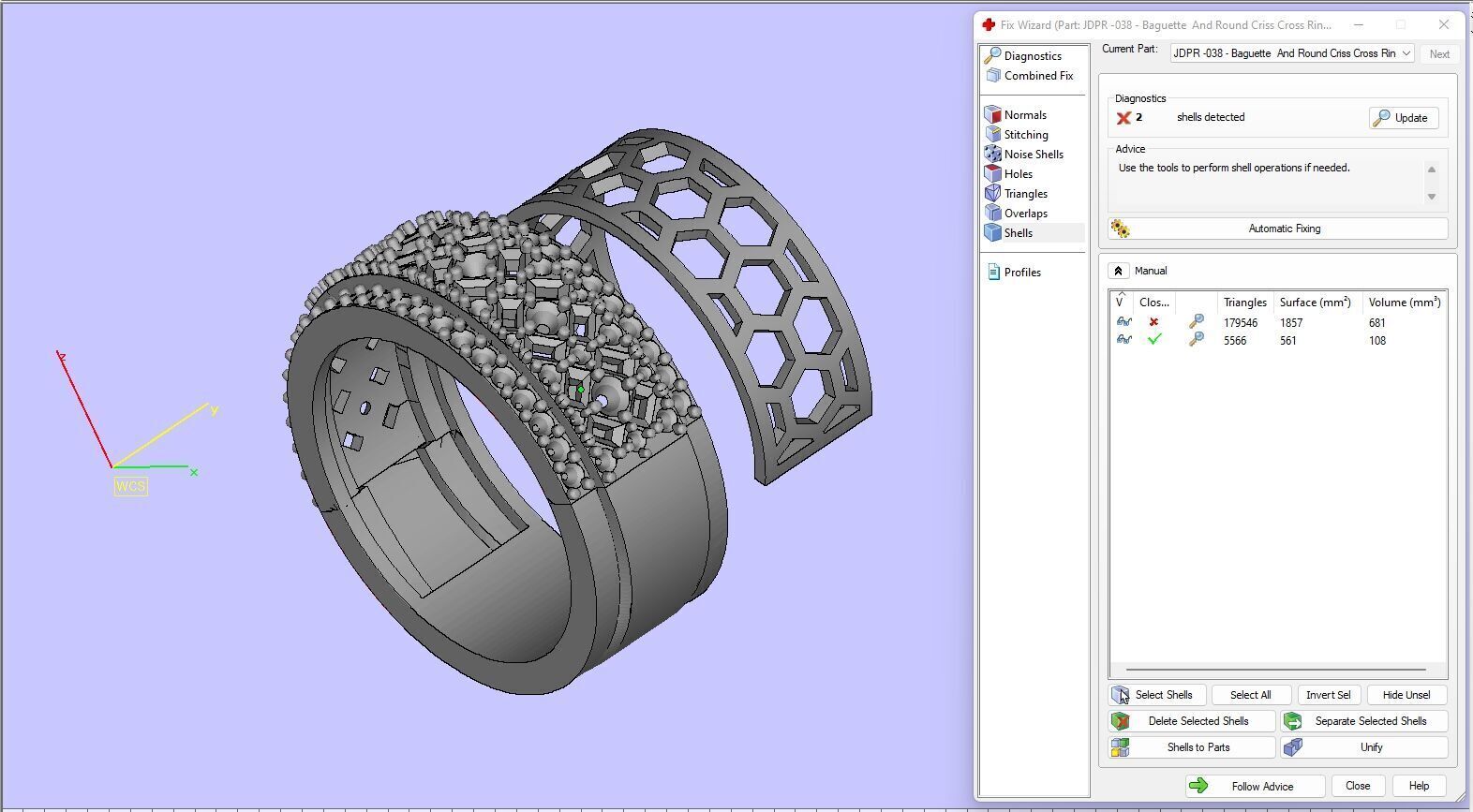1473x812 pixels.
Task: Click the green closed checkmark in second row
Action: [1154, 340]
